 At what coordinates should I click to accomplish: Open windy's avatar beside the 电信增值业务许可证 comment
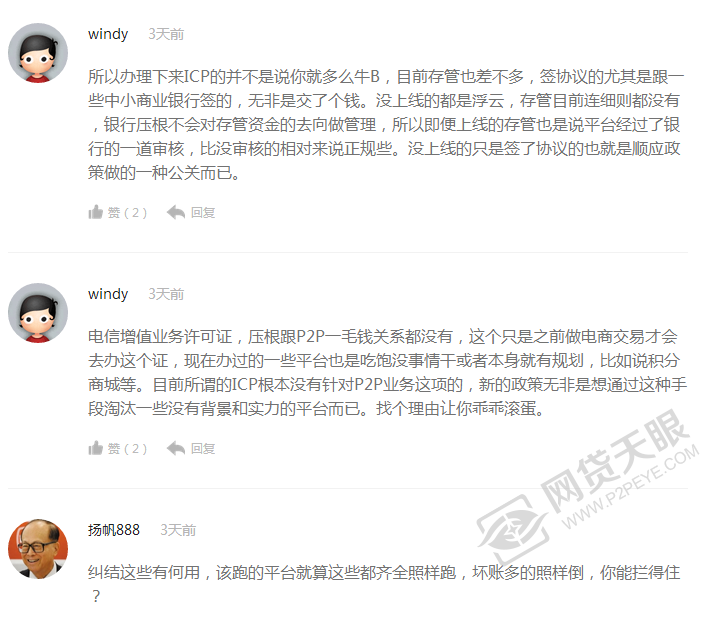pos(38,313)
